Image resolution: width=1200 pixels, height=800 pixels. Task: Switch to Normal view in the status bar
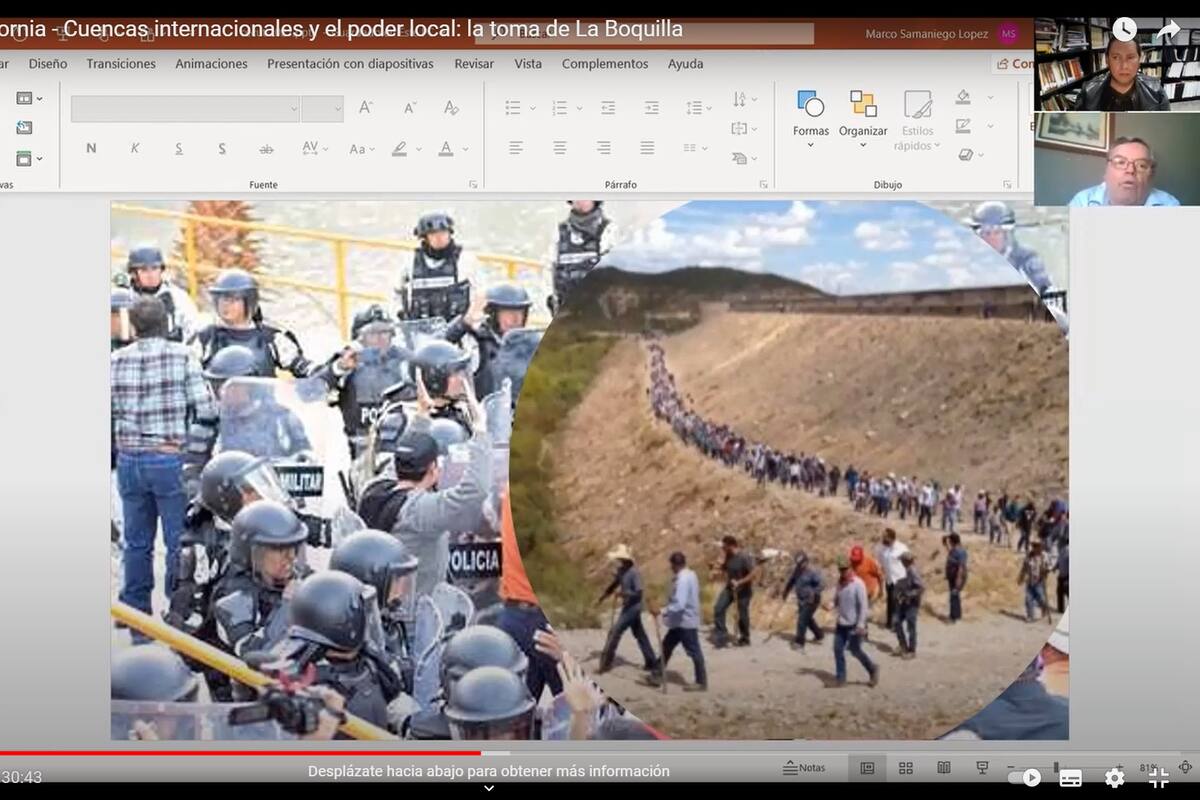(x=867, y=768)
